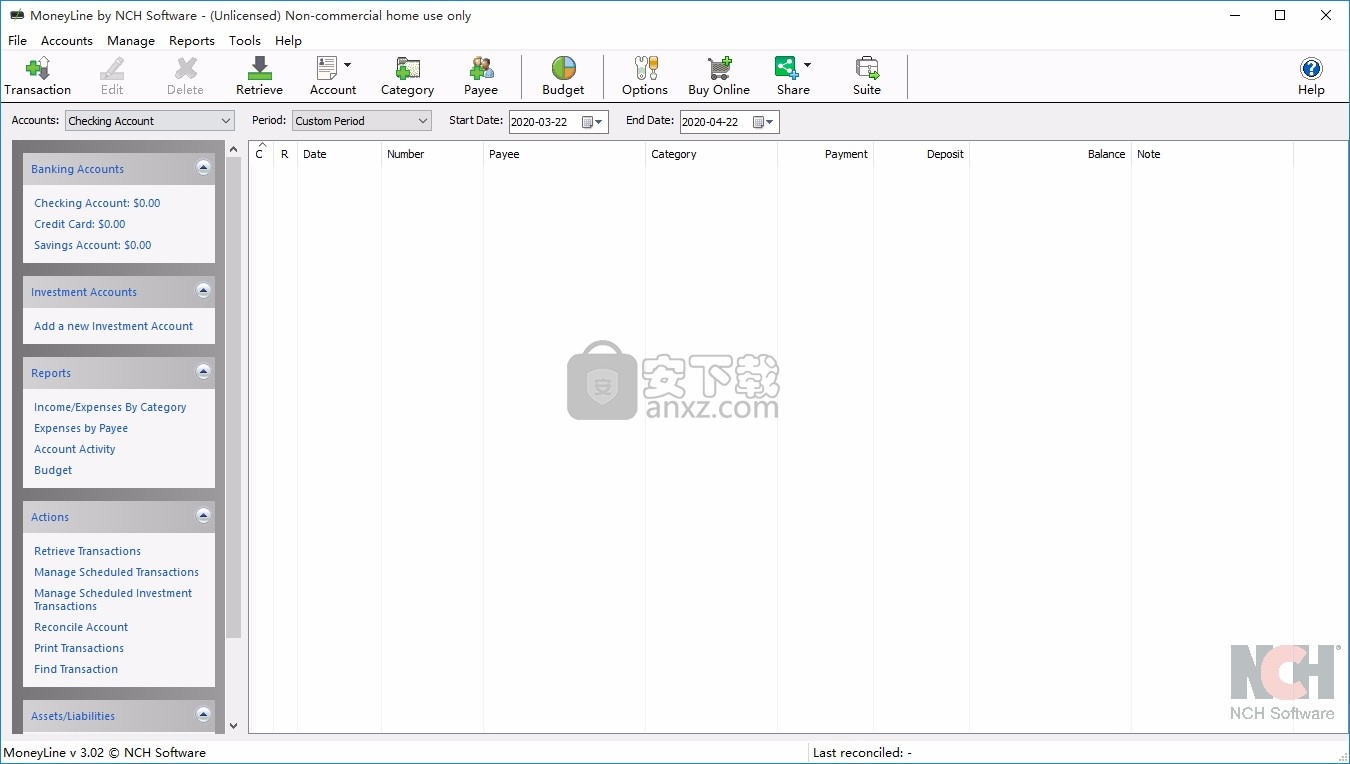Open the Manage menu

coord(131,41)
